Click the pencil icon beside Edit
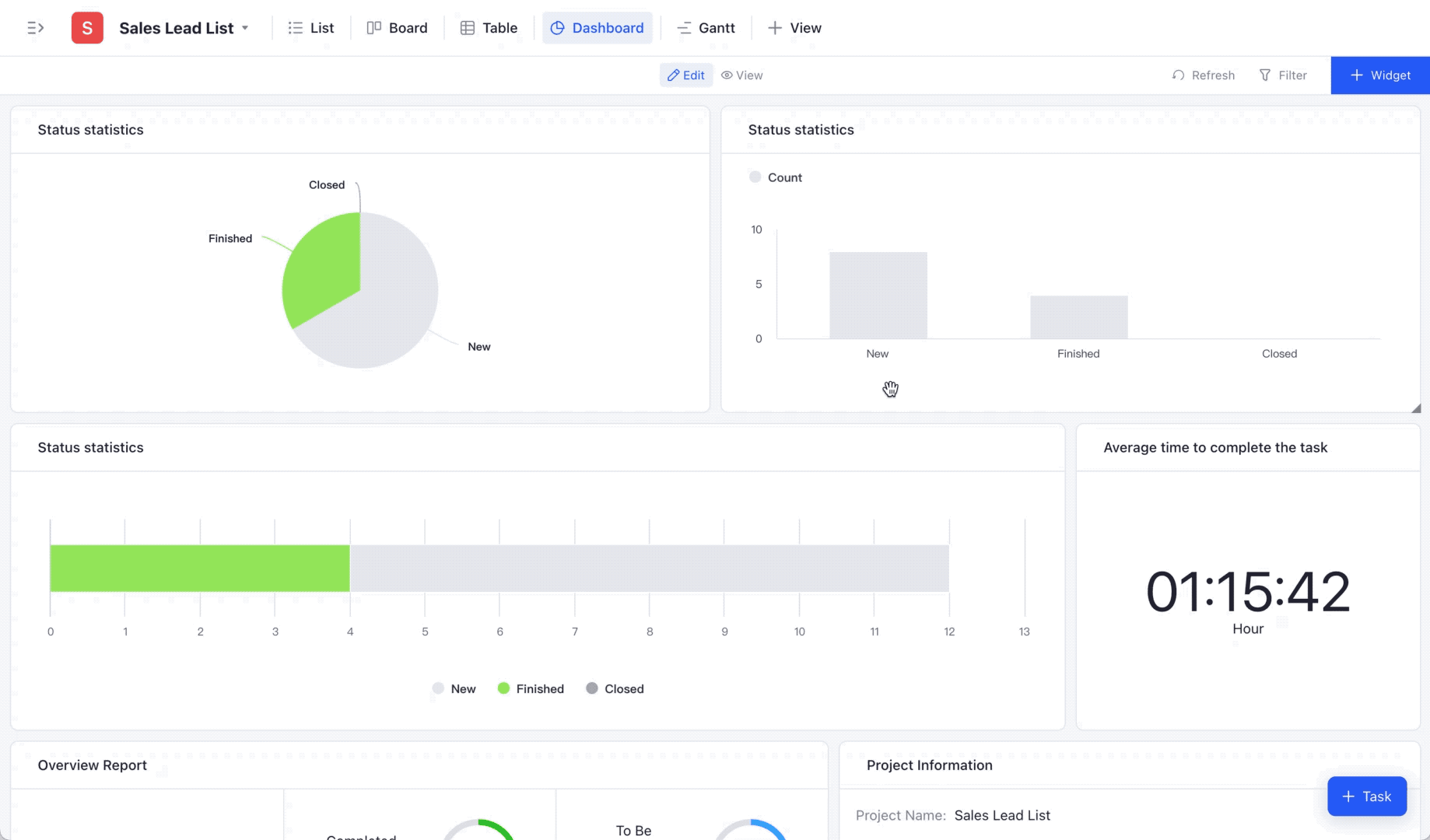Image resolution: width=1430 pixels, height=840 pixels. [x=673, y=75]
